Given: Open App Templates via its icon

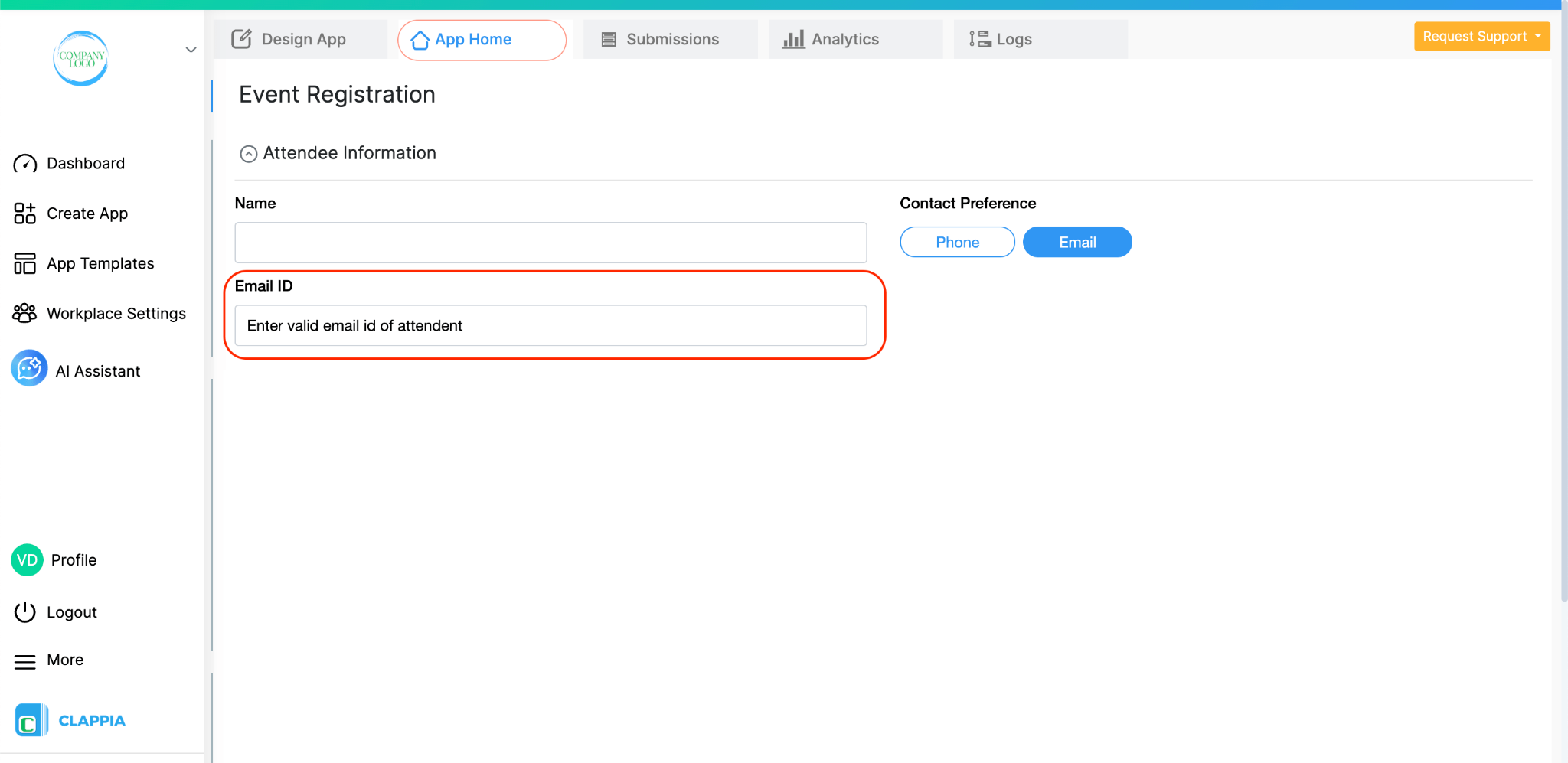Looking at the screenshot, I should tap(24, 263).
